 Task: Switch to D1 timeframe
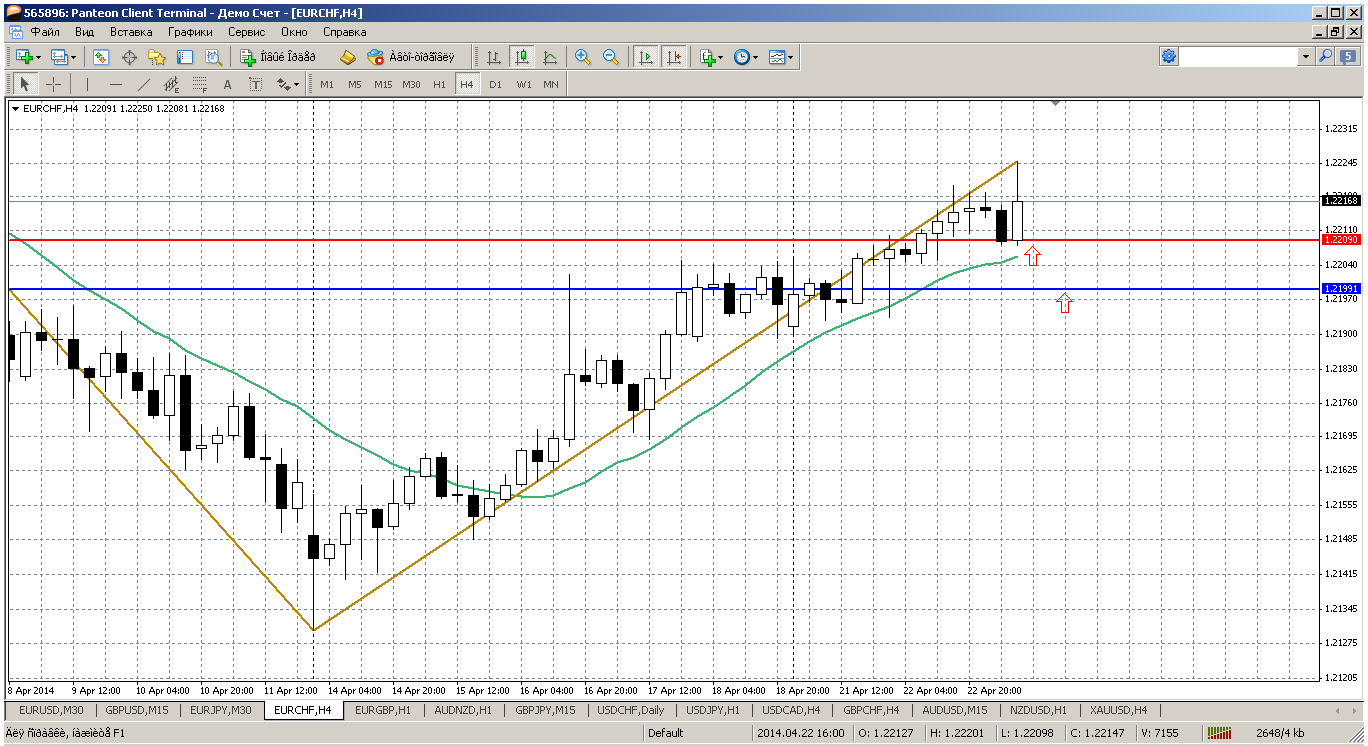(x=495, y=84)
